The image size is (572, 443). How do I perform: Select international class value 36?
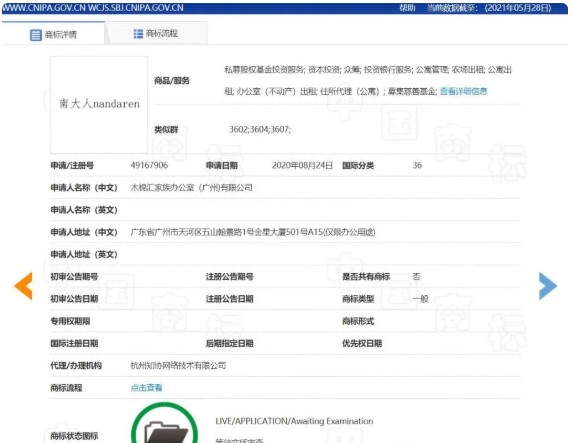pos(417,165)
